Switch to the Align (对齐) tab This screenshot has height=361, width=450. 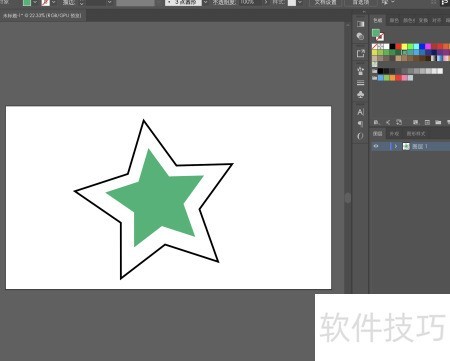click(436, 21)
